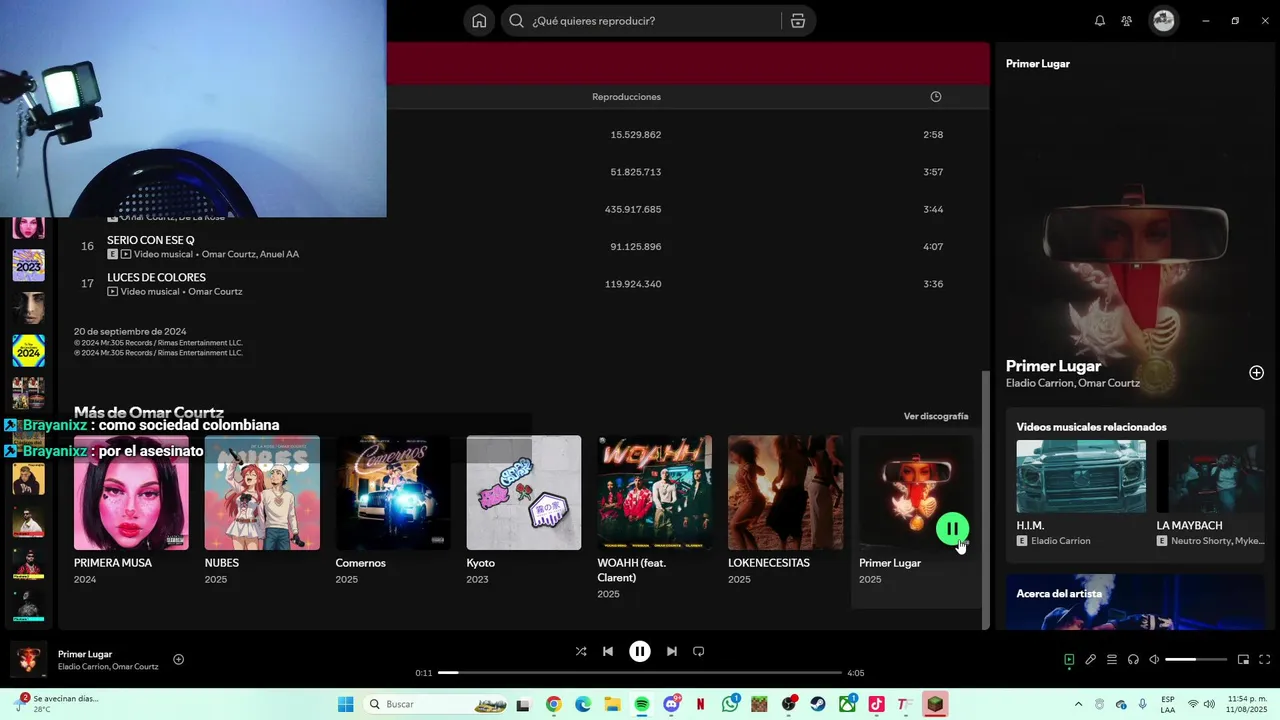Open NUBES album cover
Viewport: 1280px width, 720px height.
[x=262, y=492]
